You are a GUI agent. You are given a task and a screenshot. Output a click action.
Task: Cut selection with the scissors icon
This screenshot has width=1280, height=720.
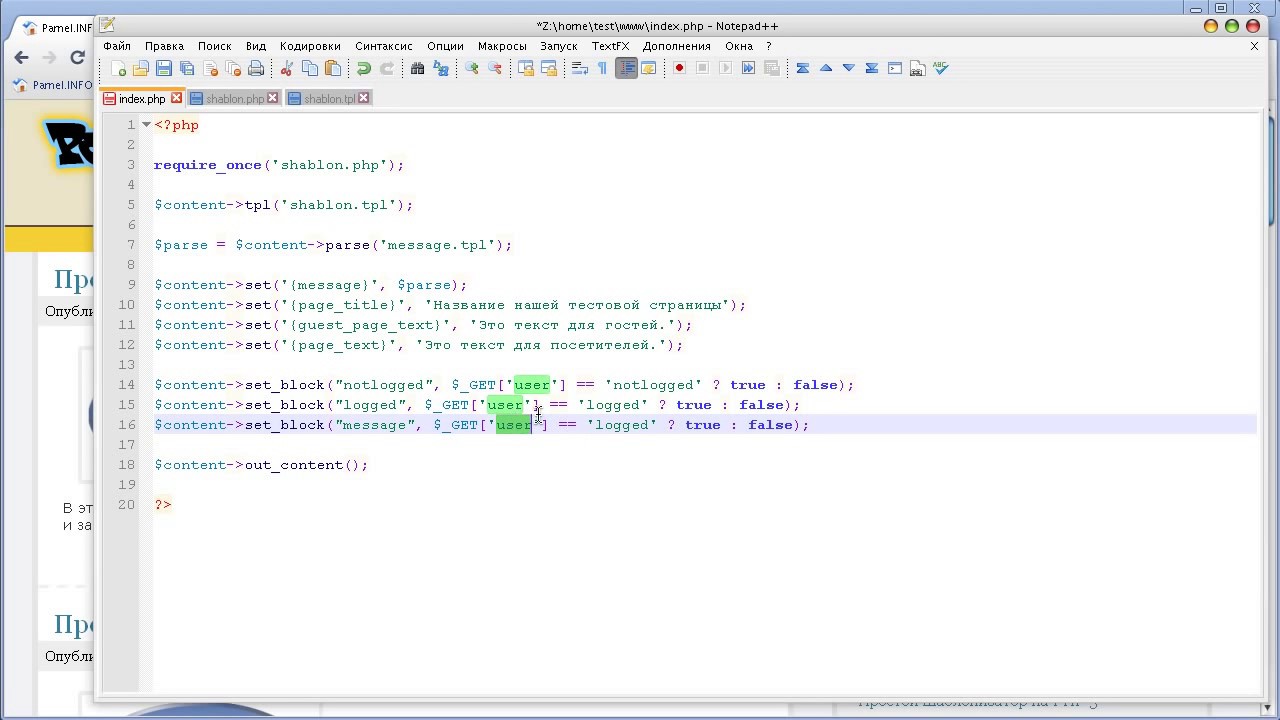287,68
